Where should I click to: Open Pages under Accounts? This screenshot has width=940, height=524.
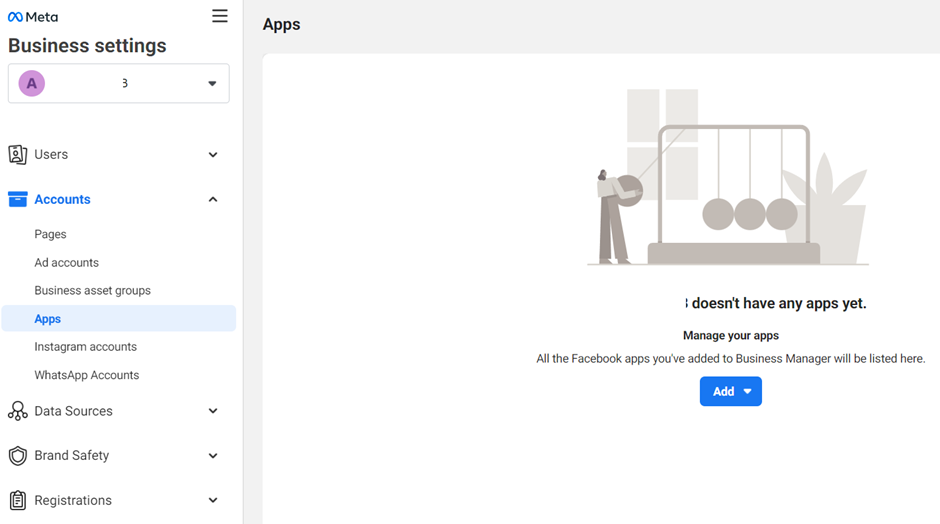[50, 234]
